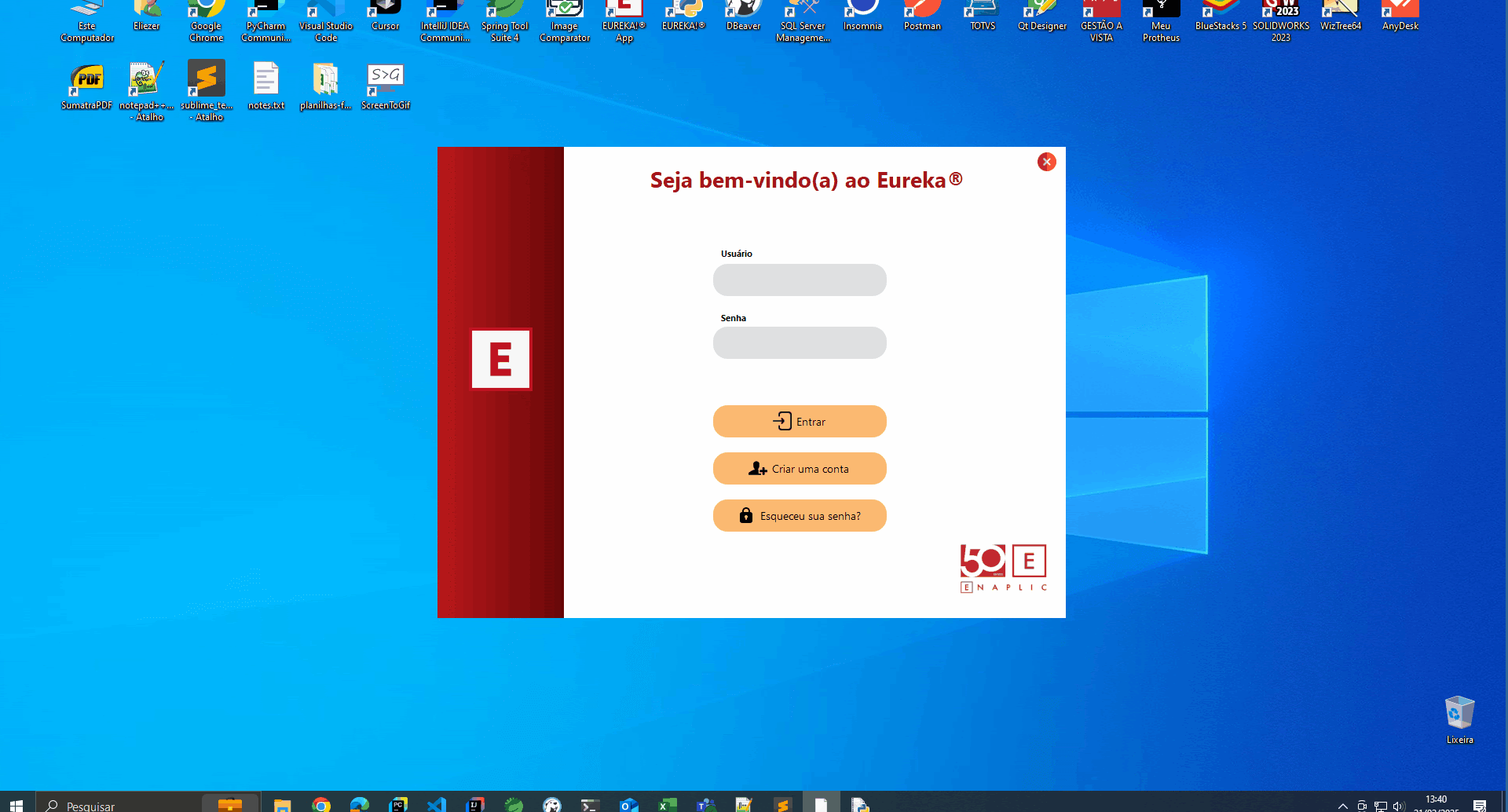Select Postman desktop shortcut
Screen dimensions: 1508x812
(922, 16)
